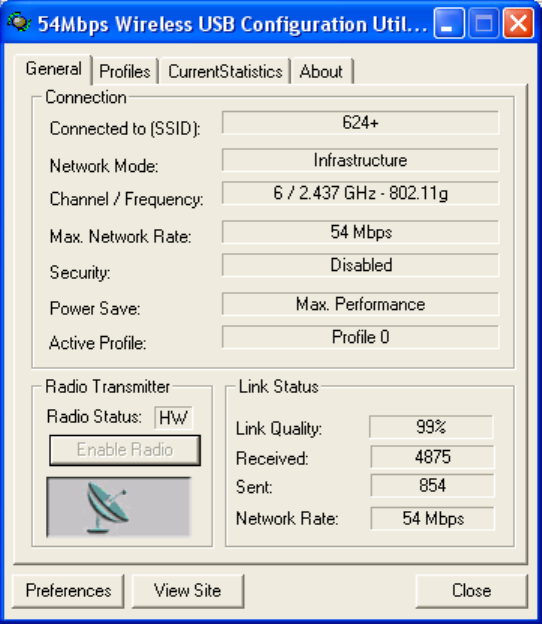This screenshot has height=624, width=542.
Task: Maximize the configuration utility window
Action: tap(484, 23)
